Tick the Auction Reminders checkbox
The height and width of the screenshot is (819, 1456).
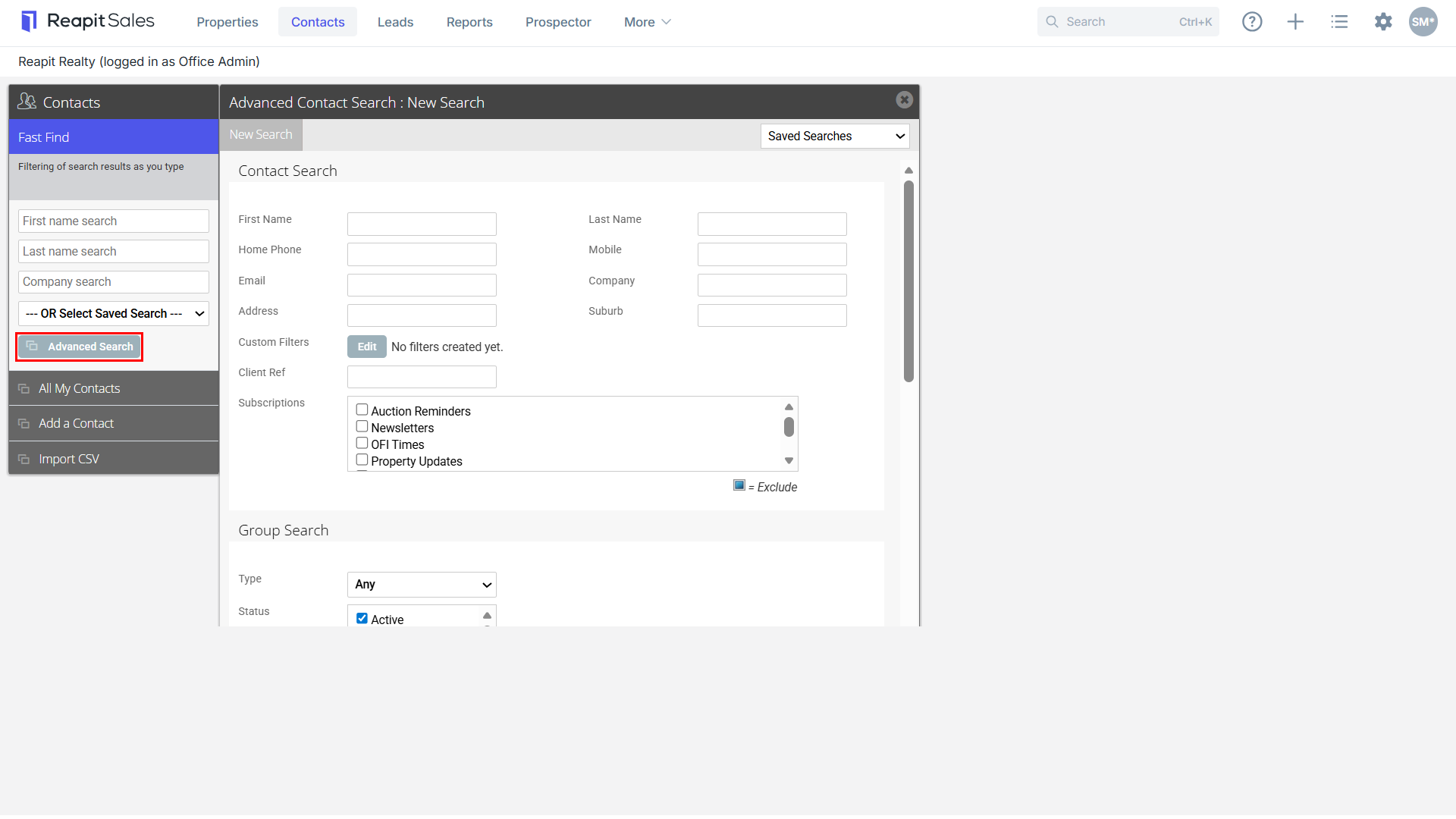tap(362, 409)
